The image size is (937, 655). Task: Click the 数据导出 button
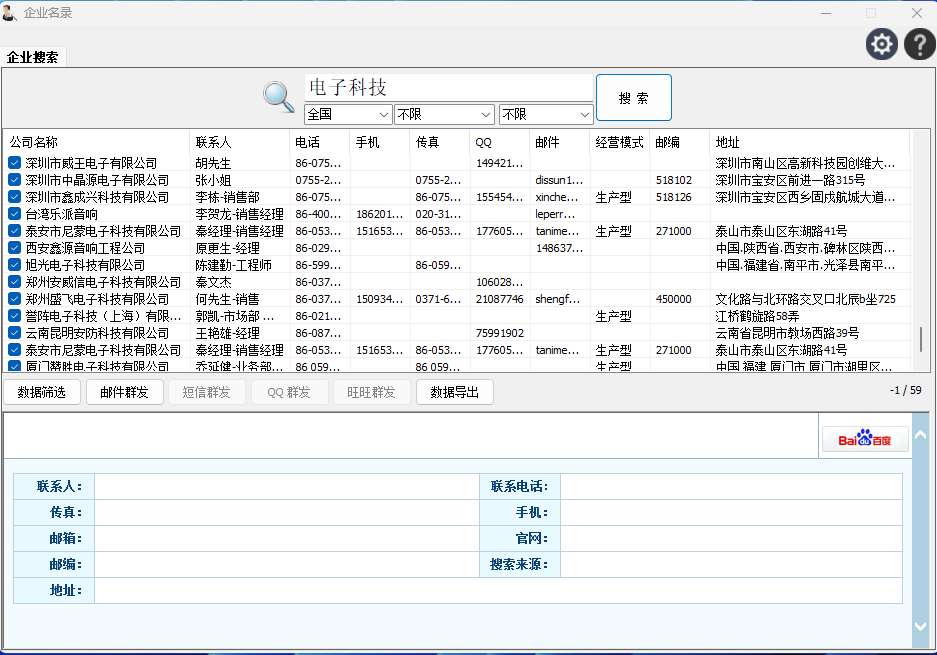pos(454,392)
